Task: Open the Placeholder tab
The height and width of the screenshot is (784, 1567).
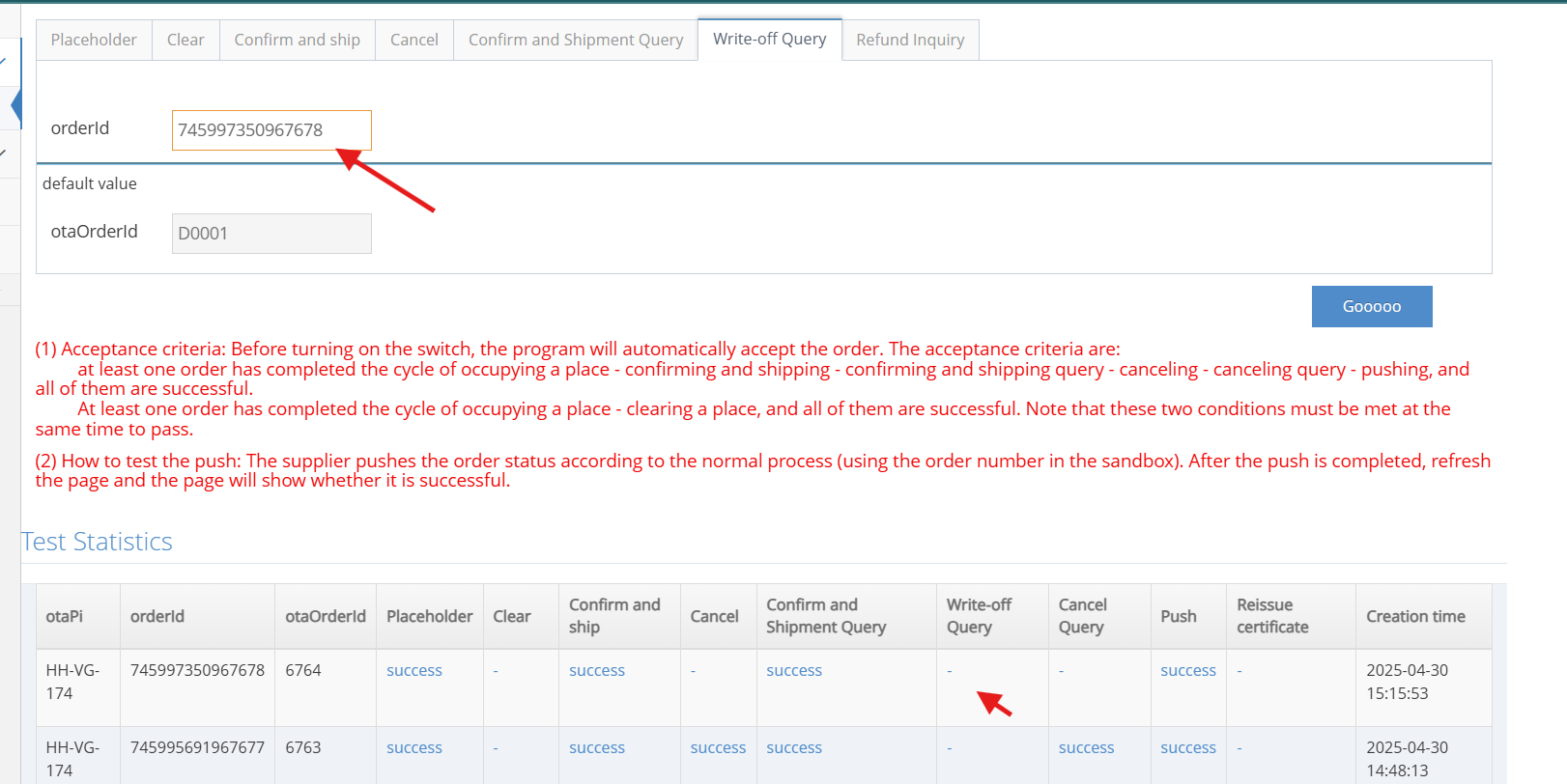Action: point(94,40)
